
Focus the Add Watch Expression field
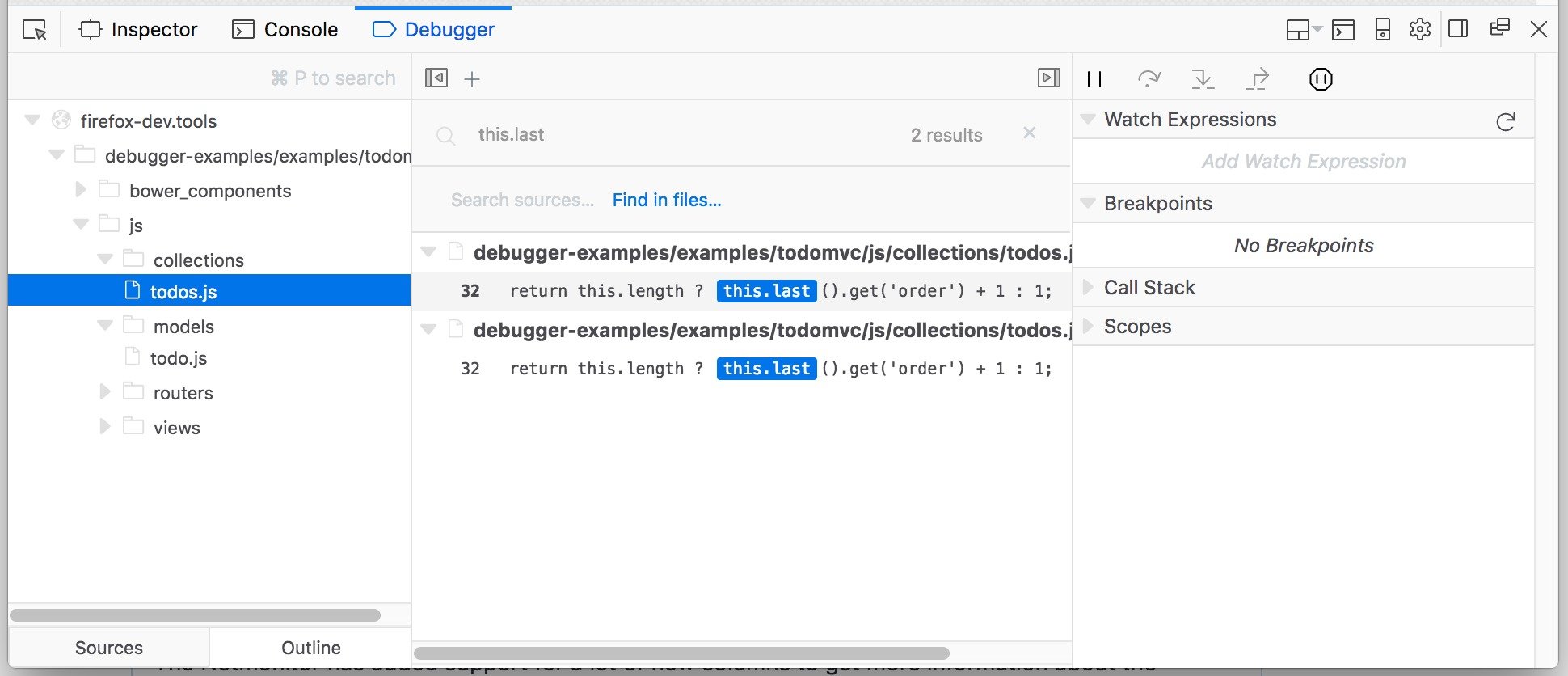[x=1304, y=162]
